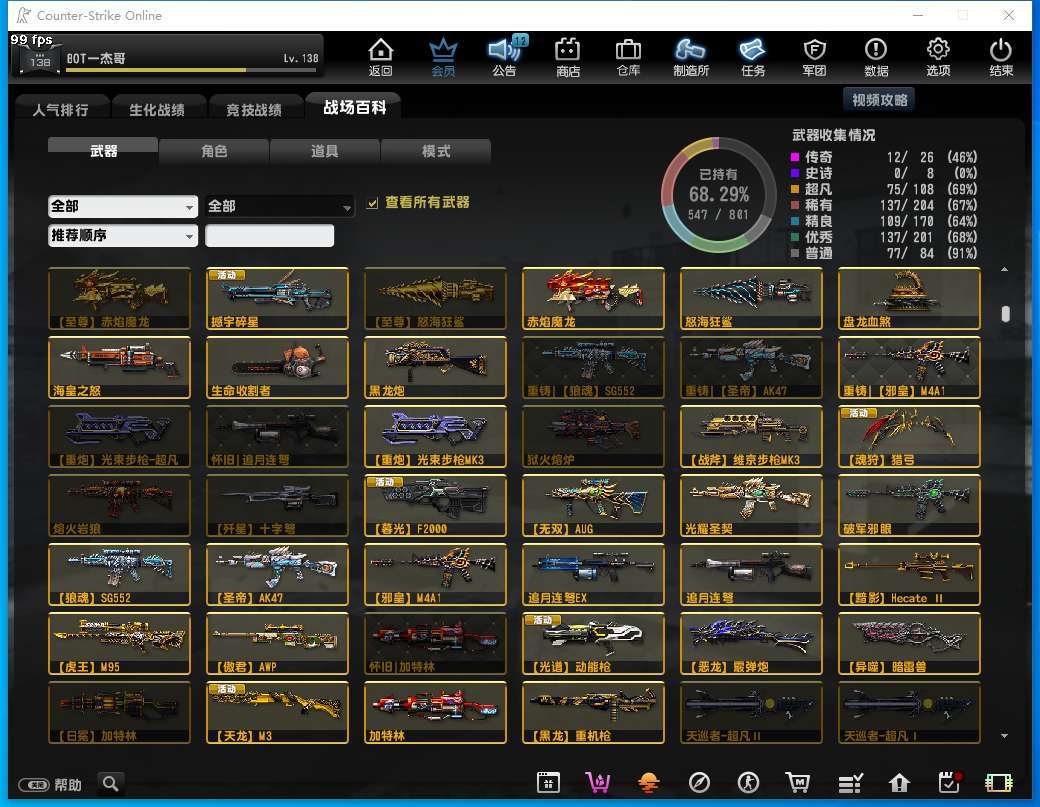Viewport: 1040px width, 807px height.
Task: Click the 视频攻略 button
Action: pyautogui.click(x=879, y=100)
